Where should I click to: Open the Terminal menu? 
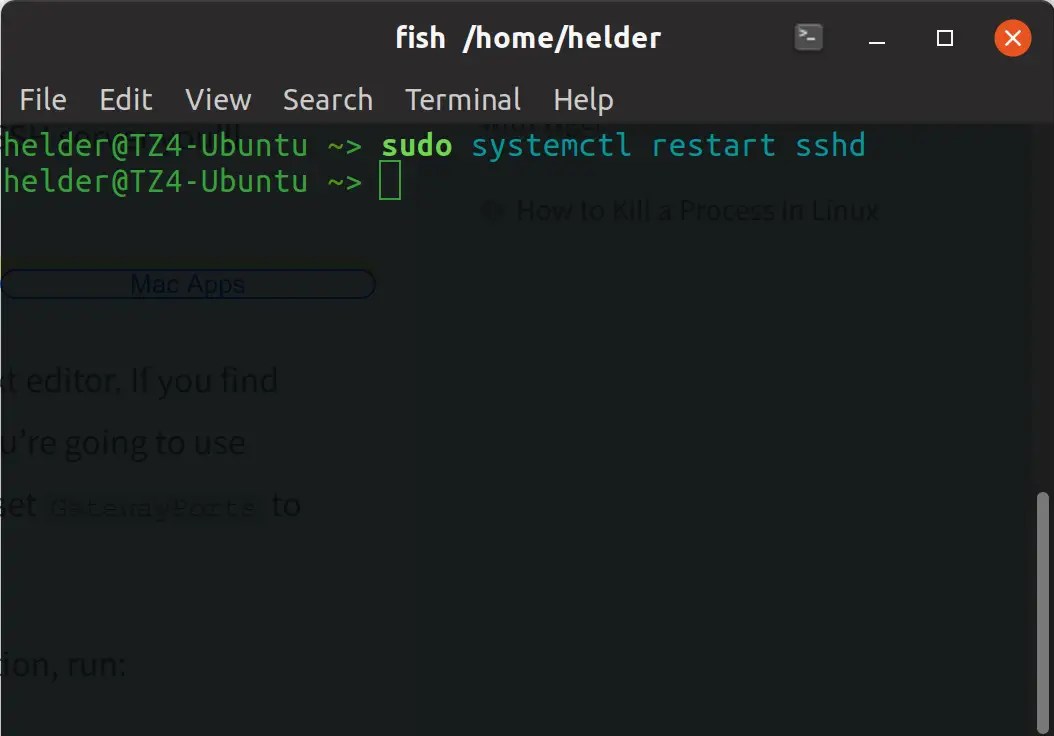tap(463, 99)
